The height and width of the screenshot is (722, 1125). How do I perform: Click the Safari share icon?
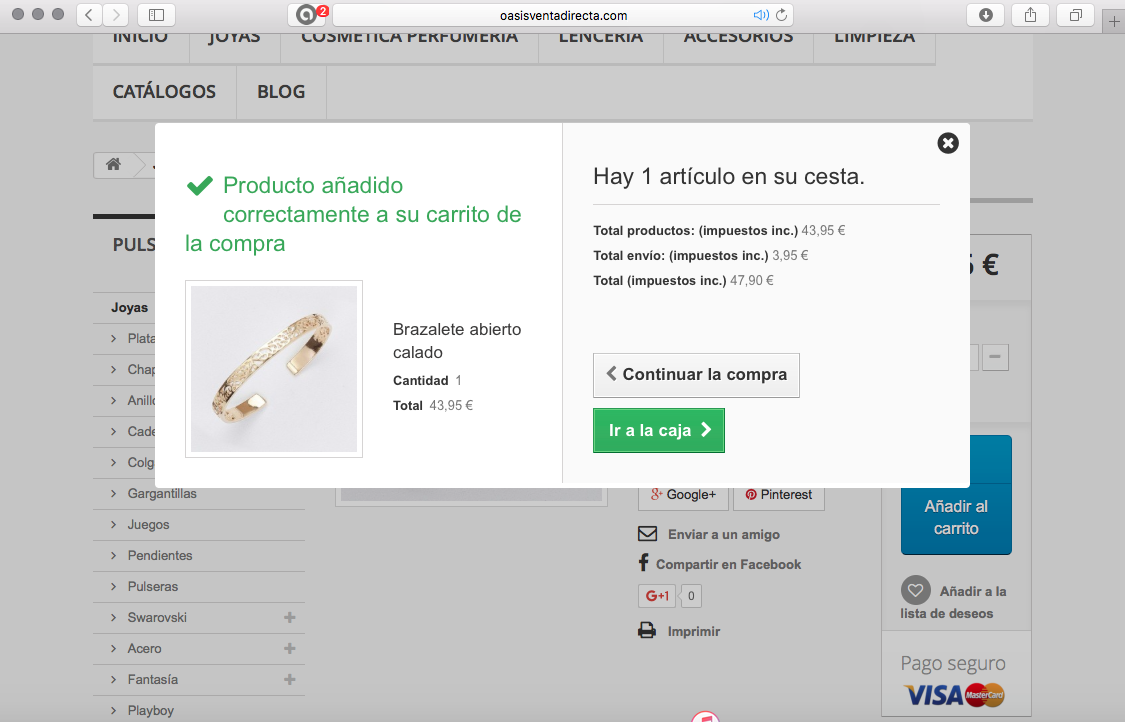tap(1030, 15)
